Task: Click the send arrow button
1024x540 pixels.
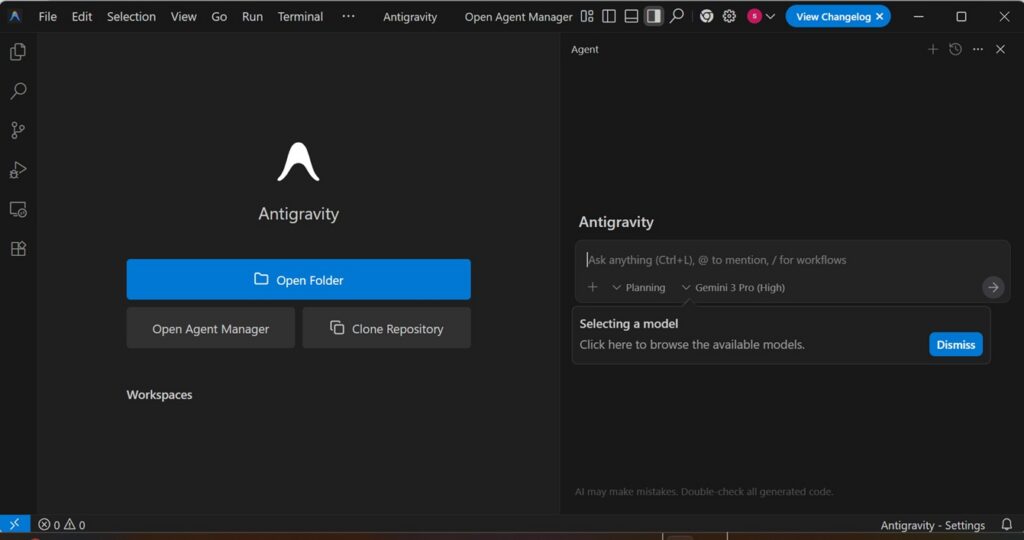Action: tap(993, 287)
